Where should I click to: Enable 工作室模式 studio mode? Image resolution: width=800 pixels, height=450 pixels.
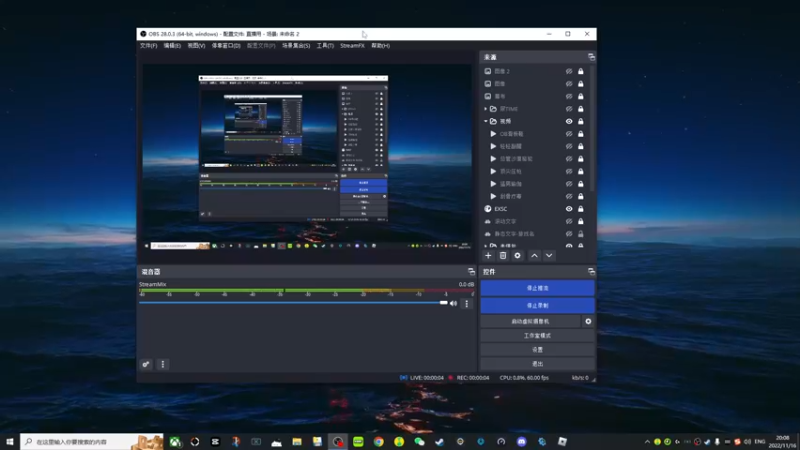[537, 336]
